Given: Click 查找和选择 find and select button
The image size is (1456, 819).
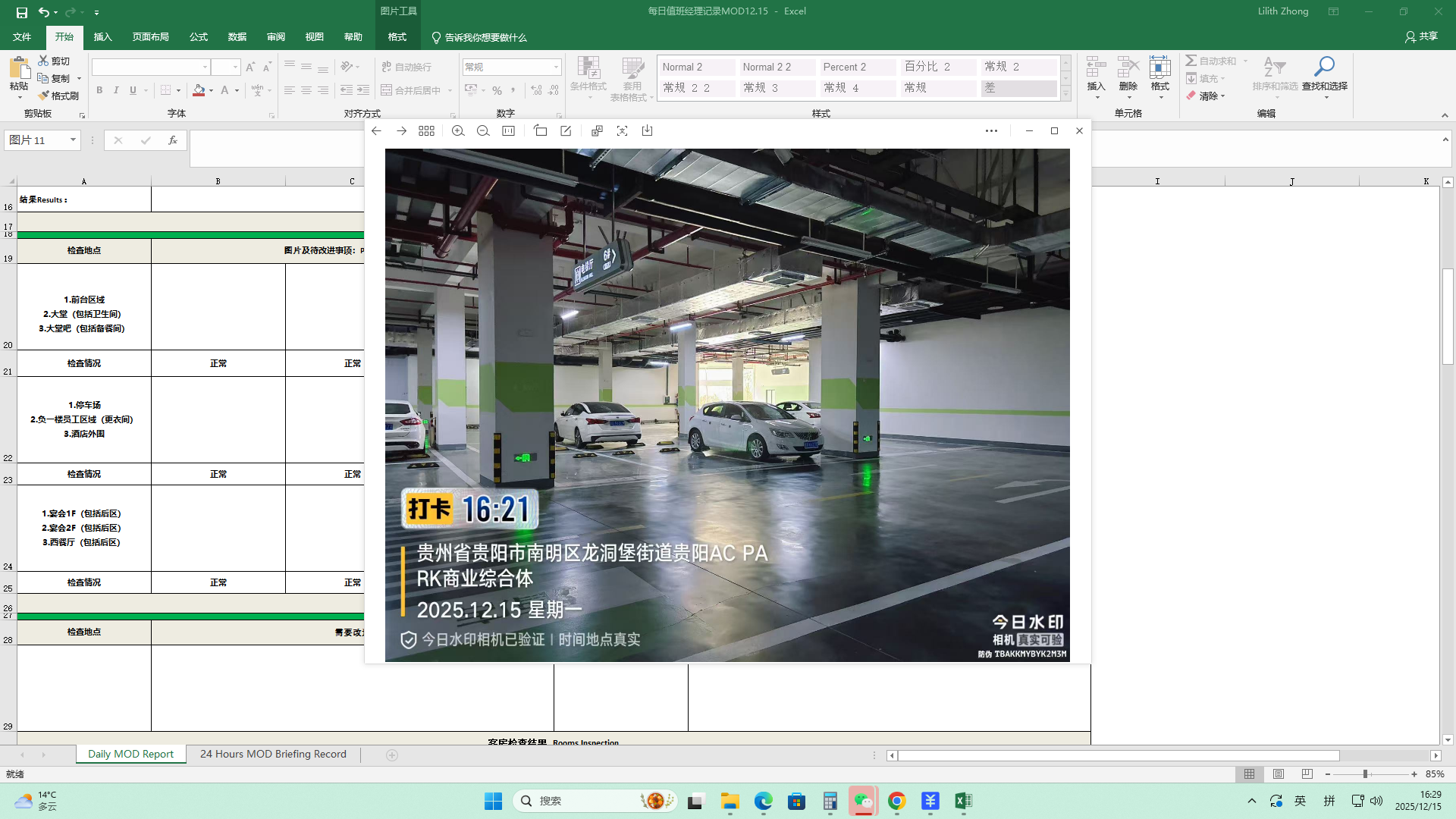Looking at the screenshot, I should (1324, 77).
